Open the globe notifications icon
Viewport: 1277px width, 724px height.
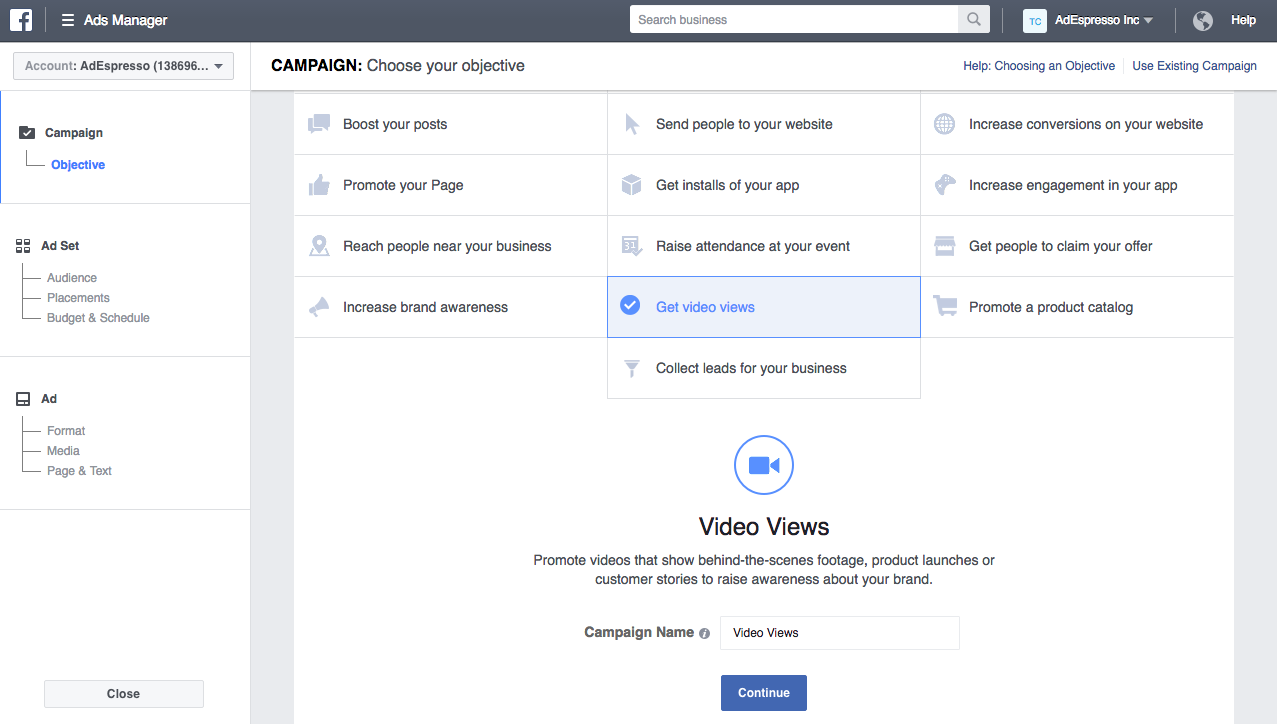[x=1203, y=20]
